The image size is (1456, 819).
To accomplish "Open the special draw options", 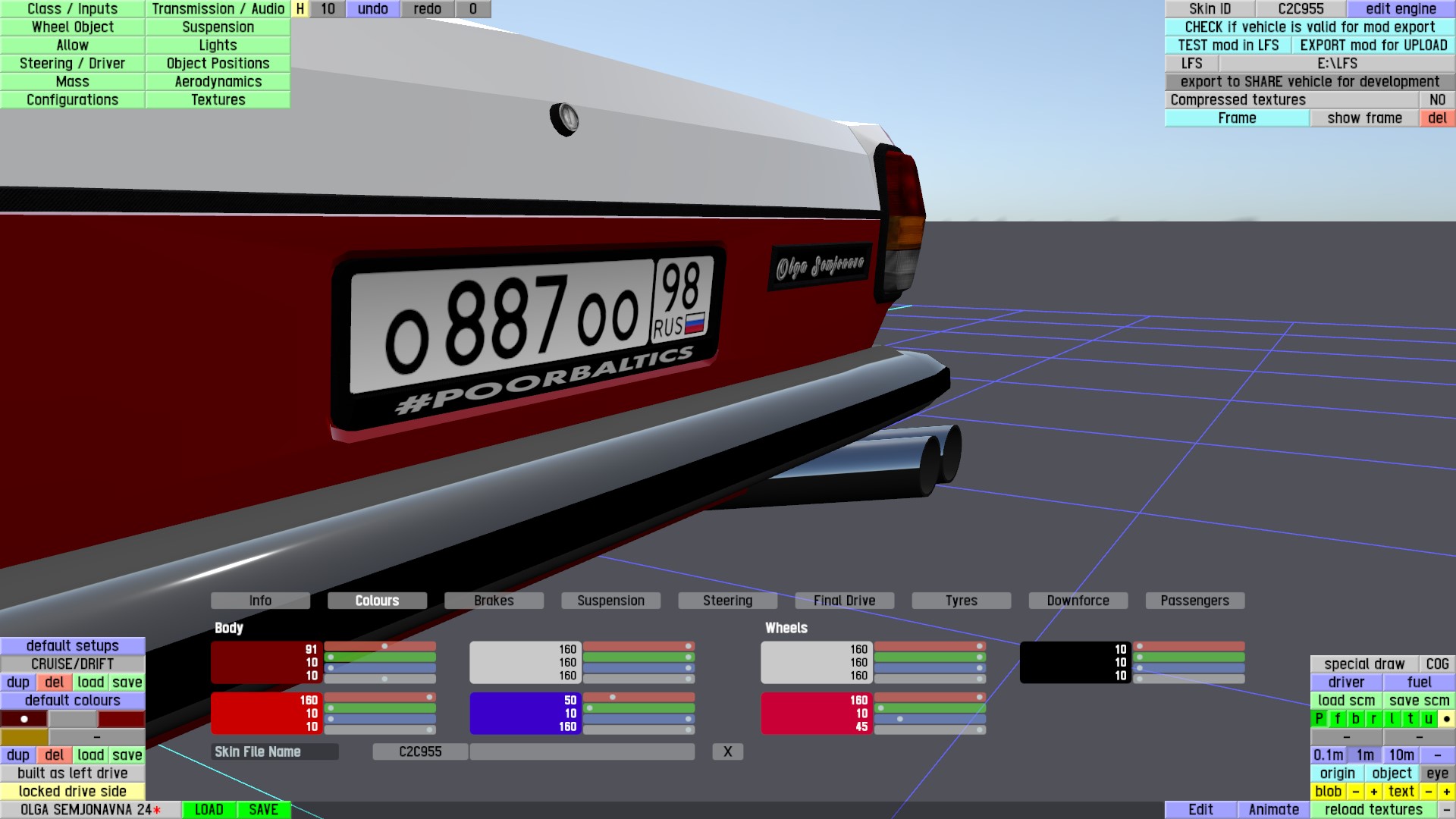I will [x=1364, y=664].
